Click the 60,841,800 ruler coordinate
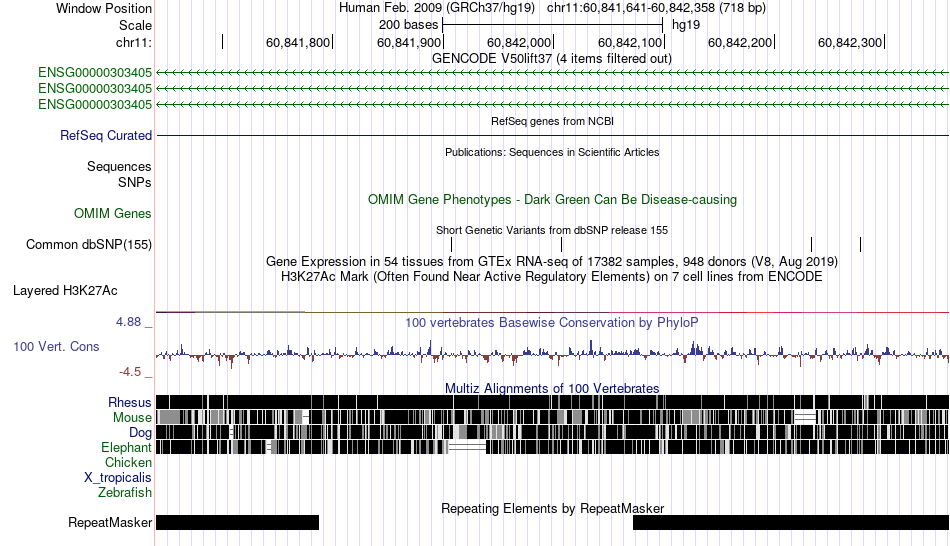 click(298, 42)
